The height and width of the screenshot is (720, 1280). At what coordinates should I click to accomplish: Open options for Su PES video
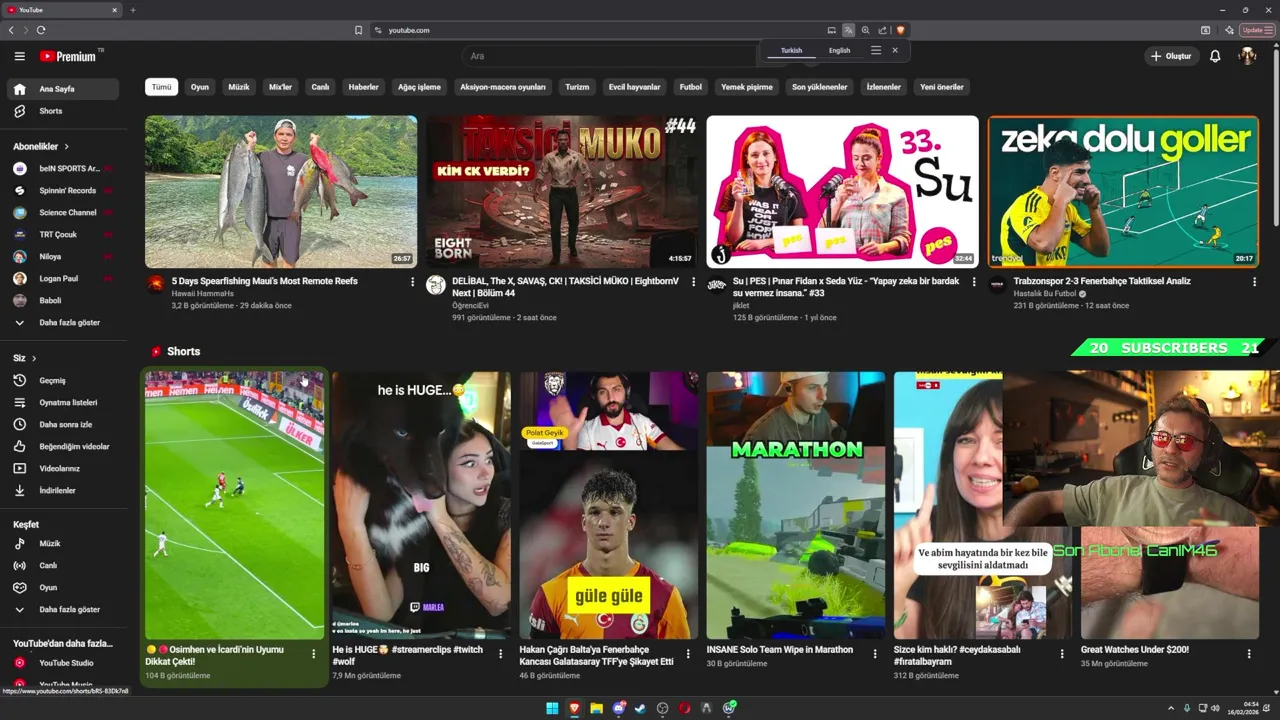pos(974,282)
